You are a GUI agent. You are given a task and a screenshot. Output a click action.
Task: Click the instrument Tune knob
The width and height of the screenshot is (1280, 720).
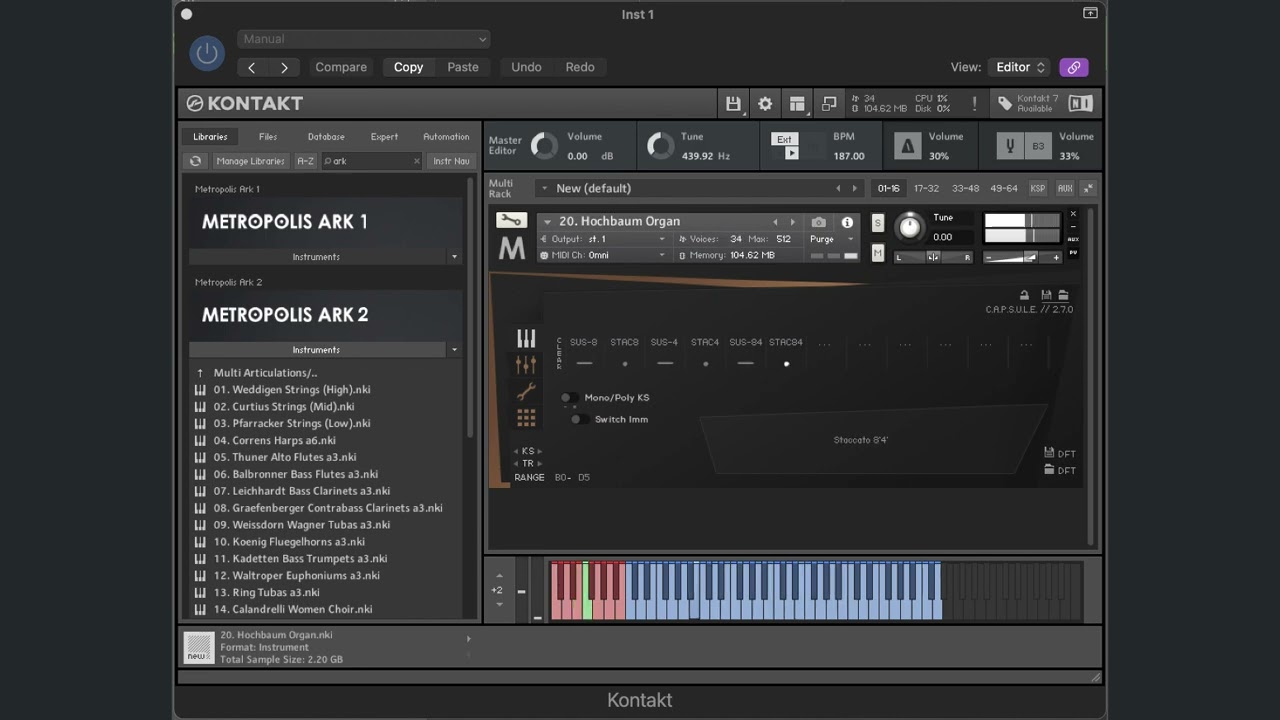(x=909, y=227)
